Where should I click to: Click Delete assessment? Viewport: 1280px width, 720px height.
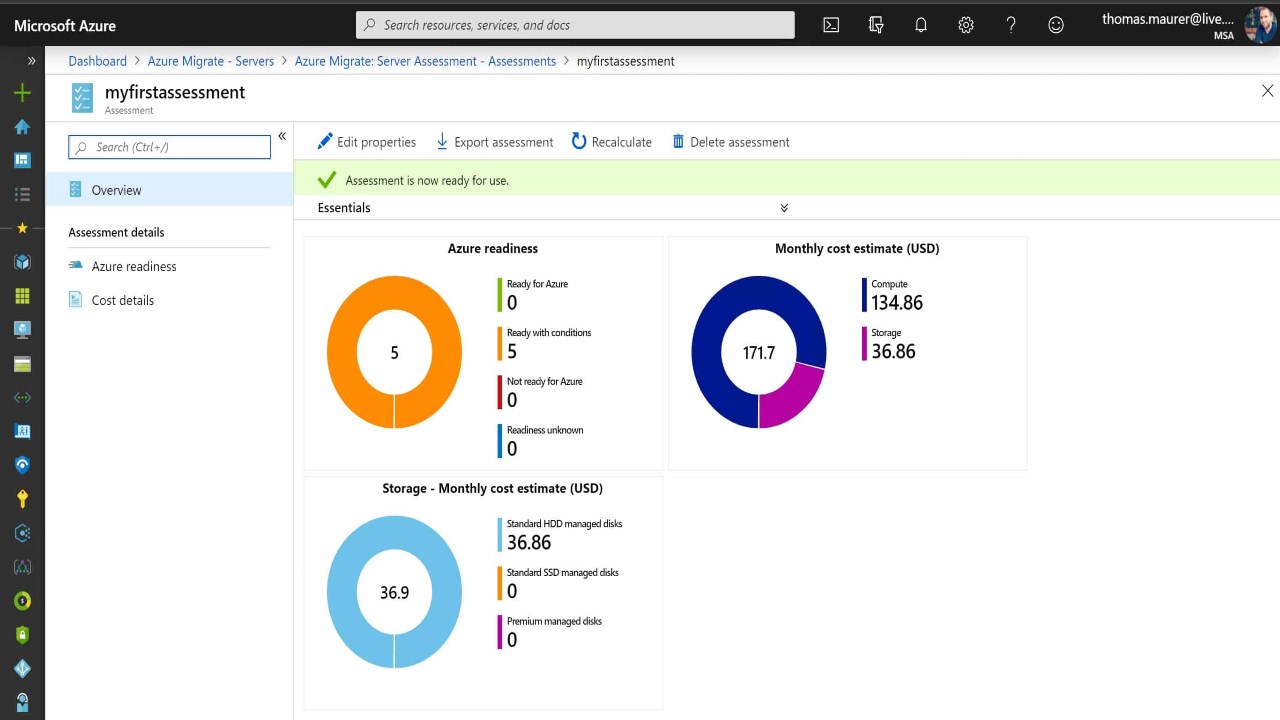click(730, 142)
